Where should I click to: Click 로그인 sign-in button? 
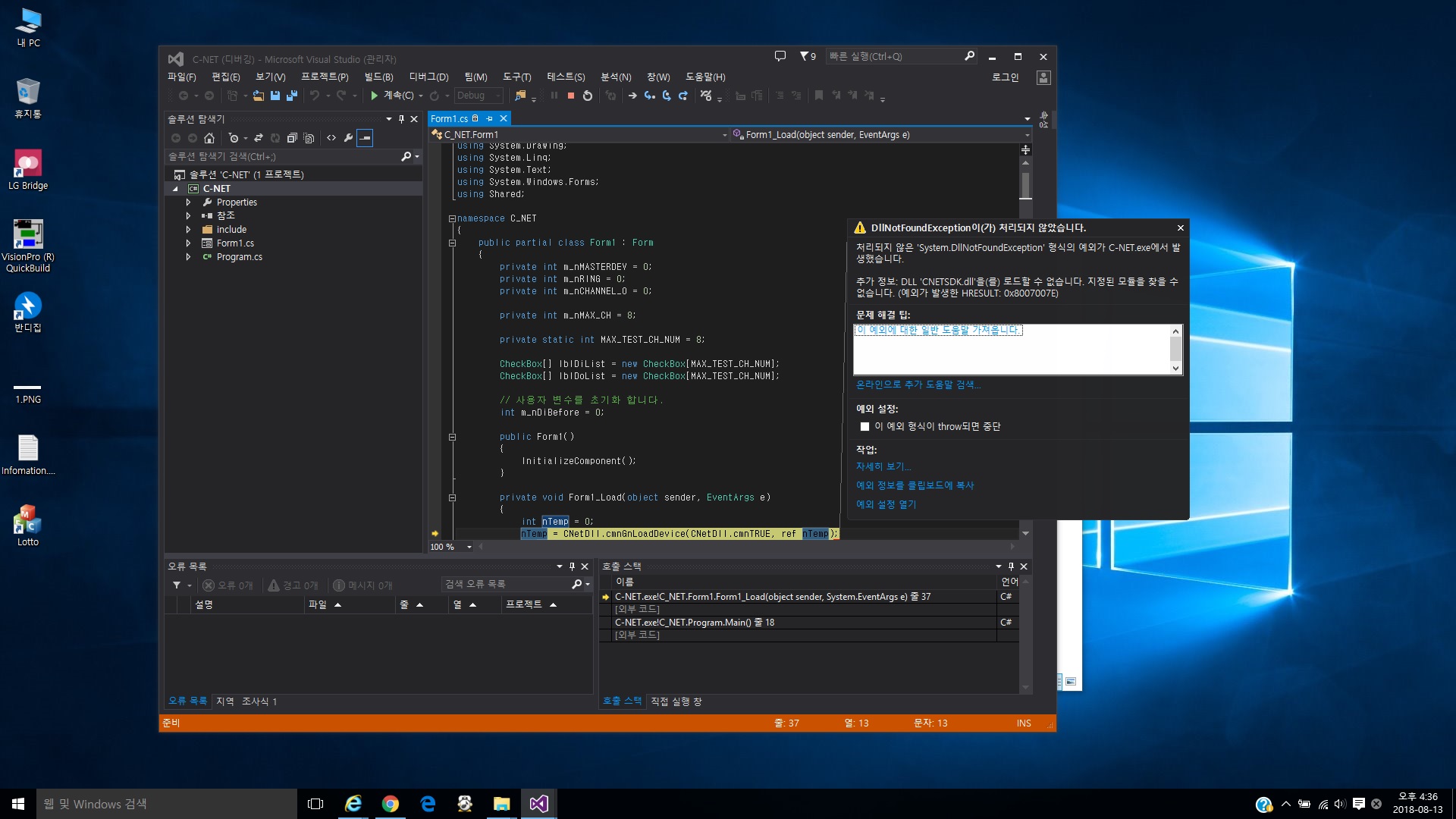click(x=1006, y=77)
